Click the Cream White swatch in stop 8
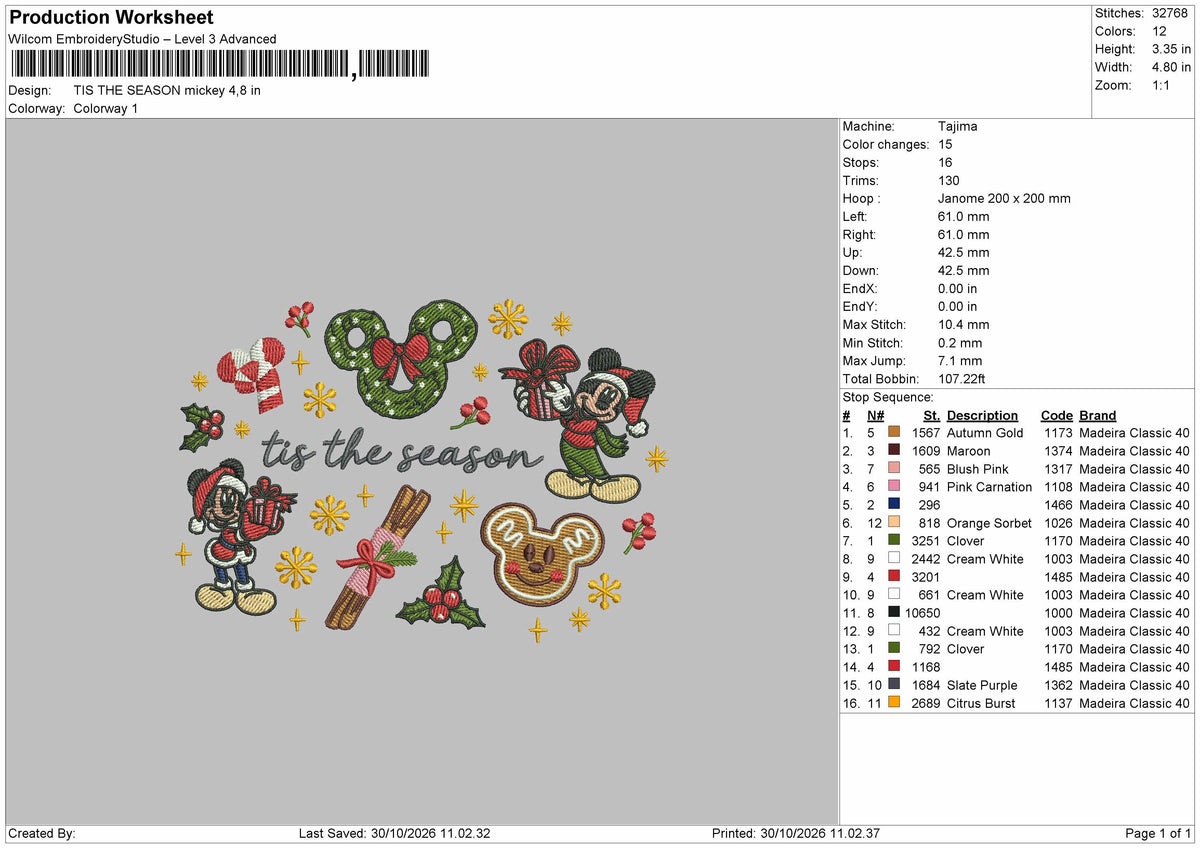Image resolution: width=1200 pixels, height=848 pixels. (894, 559)
